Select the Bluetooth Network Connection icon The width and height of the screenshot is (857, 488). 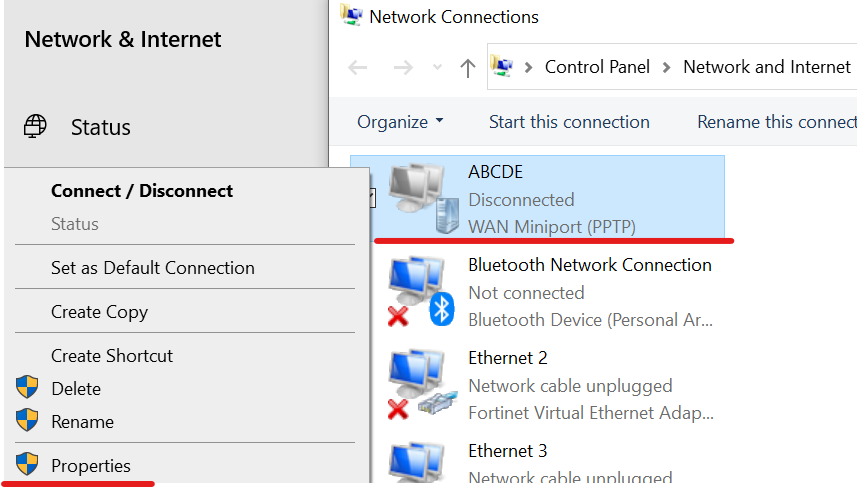421,291
